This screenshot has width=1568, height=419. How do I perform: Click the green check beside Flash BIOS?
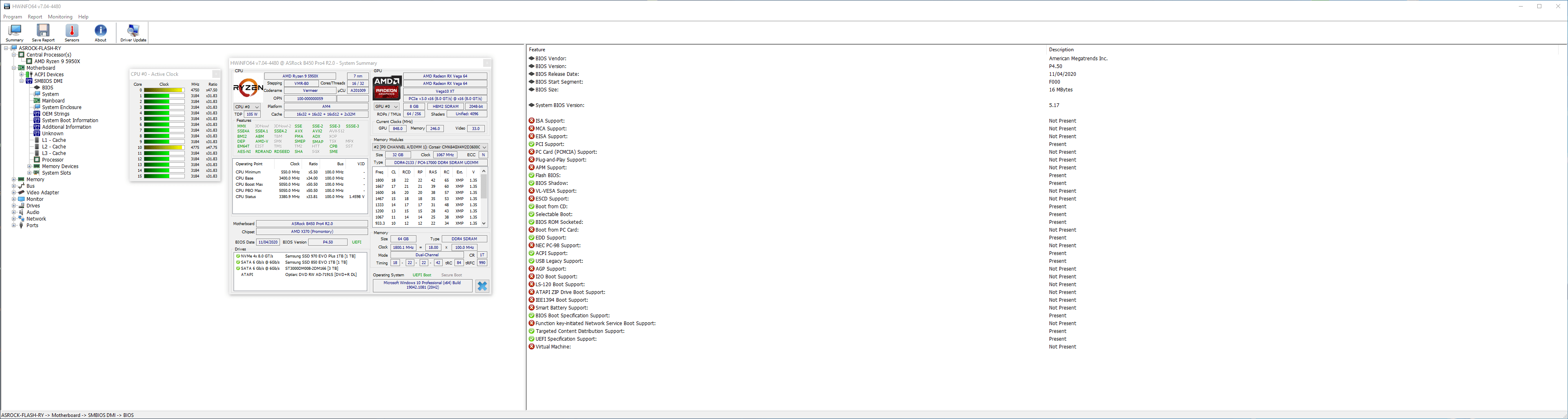tap(532, 175)
